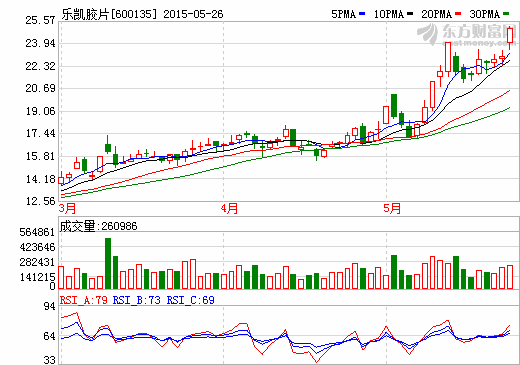
Task: Click the 30PMA legend label
Action: [x=485, y=14]
